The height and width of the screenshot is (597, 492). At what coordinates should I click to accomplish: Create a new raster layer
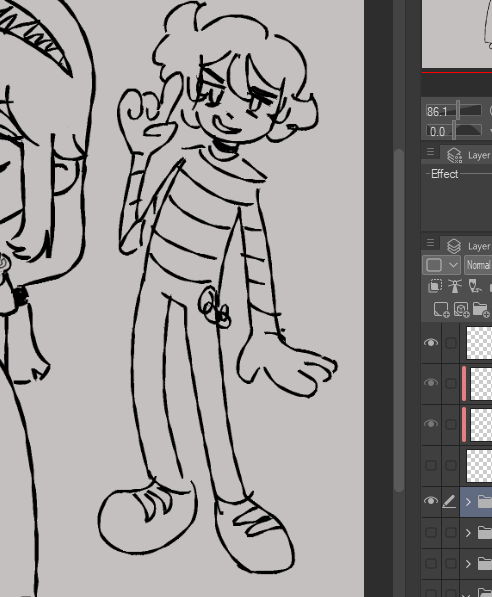[x=442, y=310]
